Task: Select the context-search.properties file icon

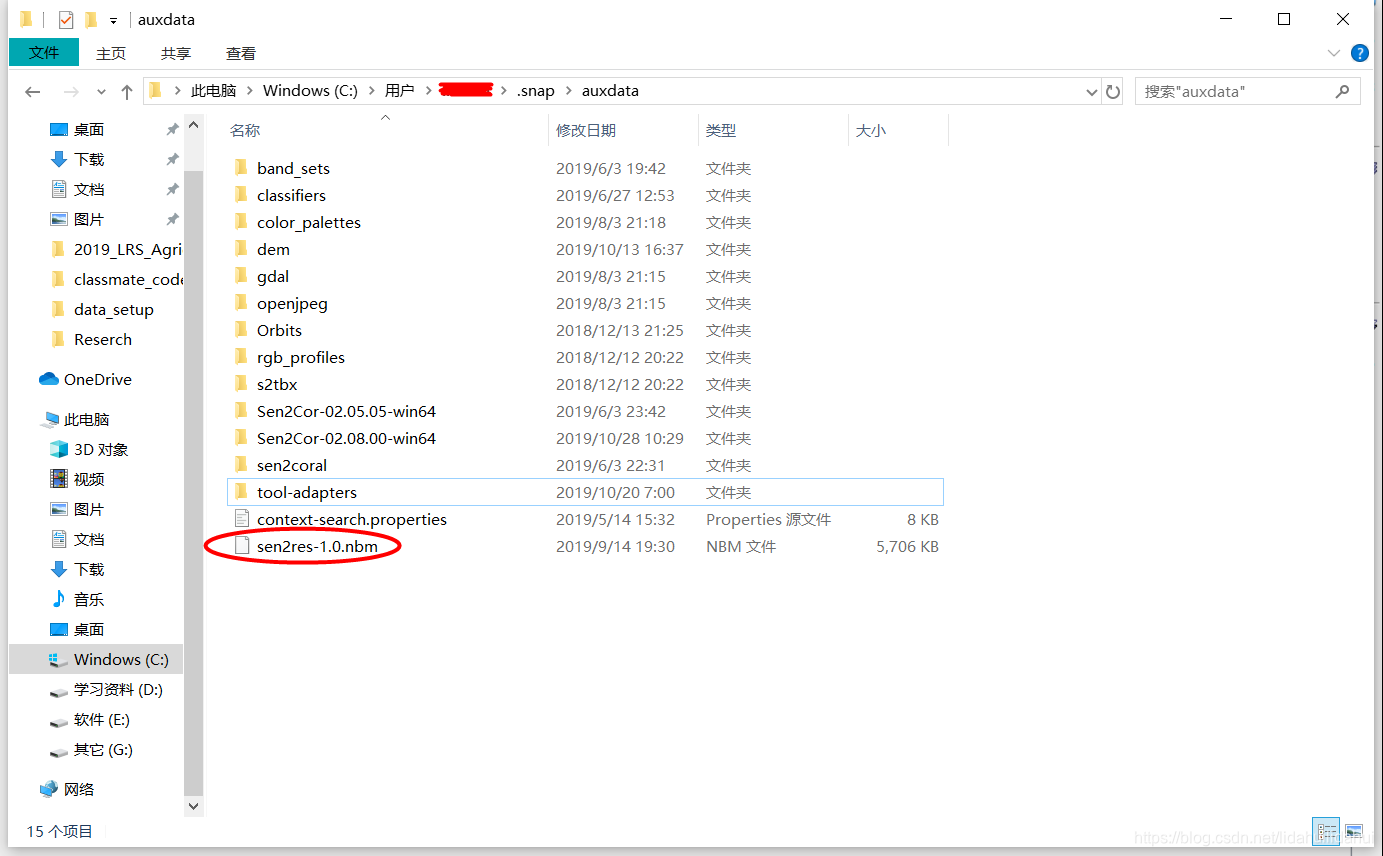Action: [x=241, y=519]
